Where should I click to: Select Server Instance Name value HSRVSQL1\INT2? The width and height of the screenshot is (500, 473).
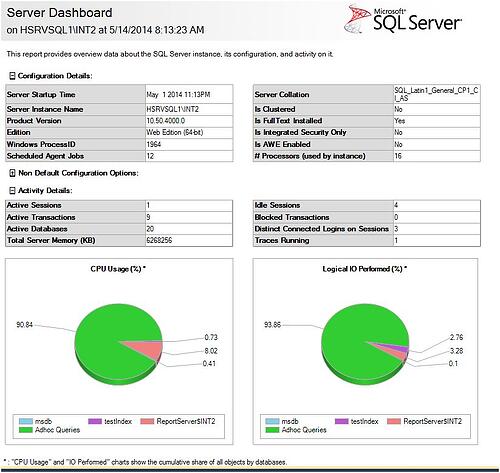pos(173,109)
